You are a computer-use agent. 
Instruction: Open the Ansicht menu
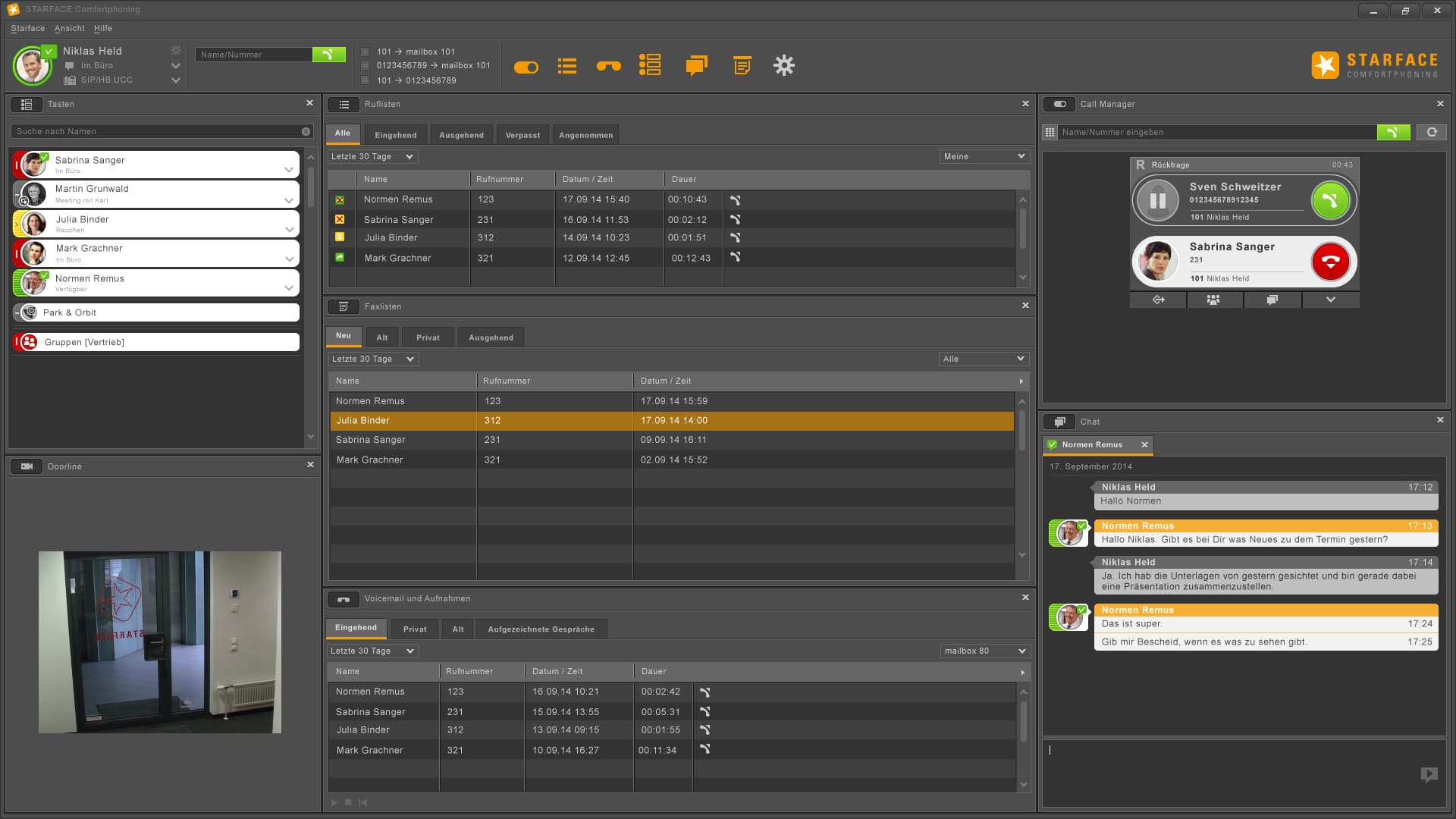[69, 29]
